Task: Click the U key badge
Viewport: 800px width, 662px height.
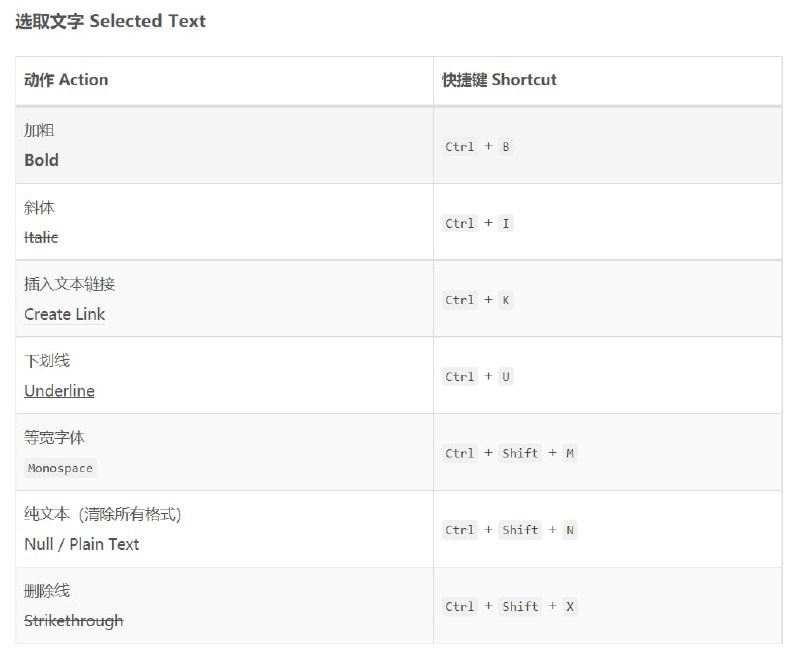Action: [x=506, y=377]
